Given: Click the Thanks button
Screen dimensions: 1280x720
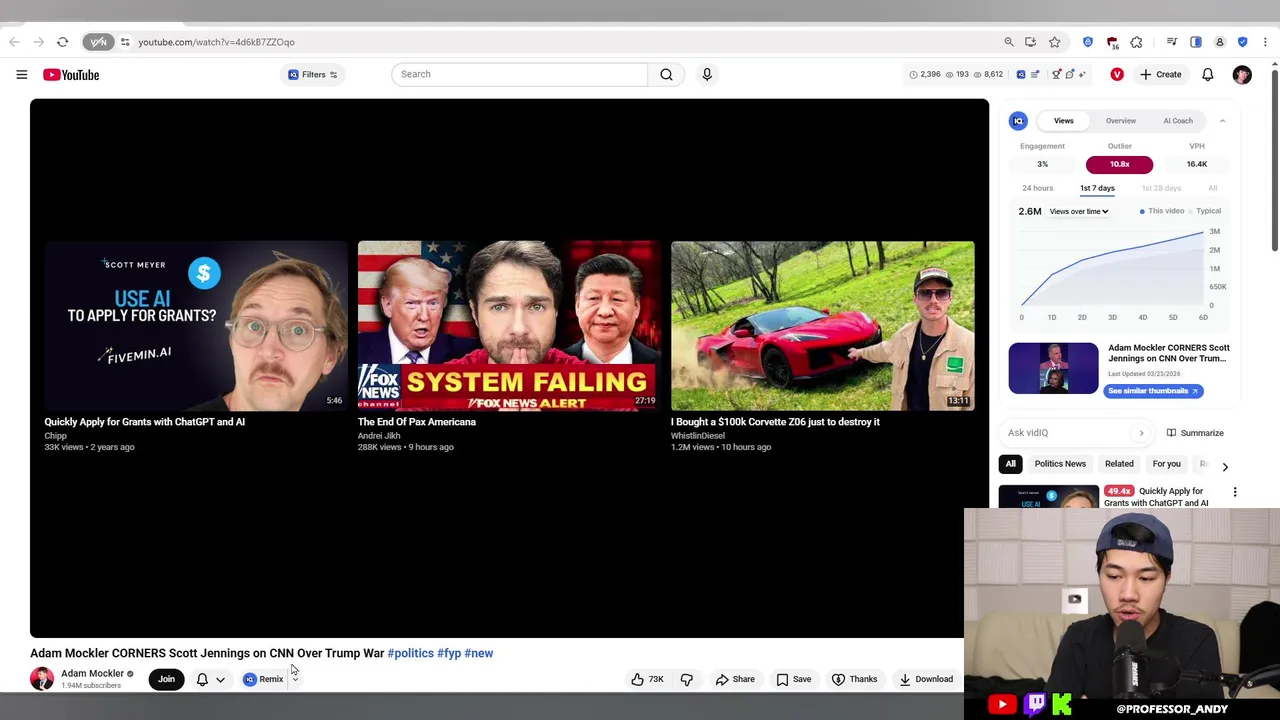Looking at the screenshot, I should [854, 680].
